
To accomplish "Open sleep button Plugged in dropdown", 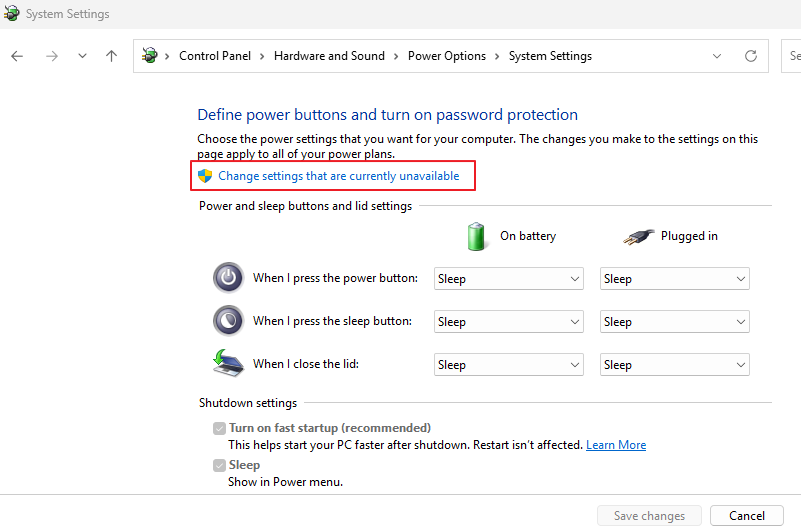I will (x=674, y=322).
